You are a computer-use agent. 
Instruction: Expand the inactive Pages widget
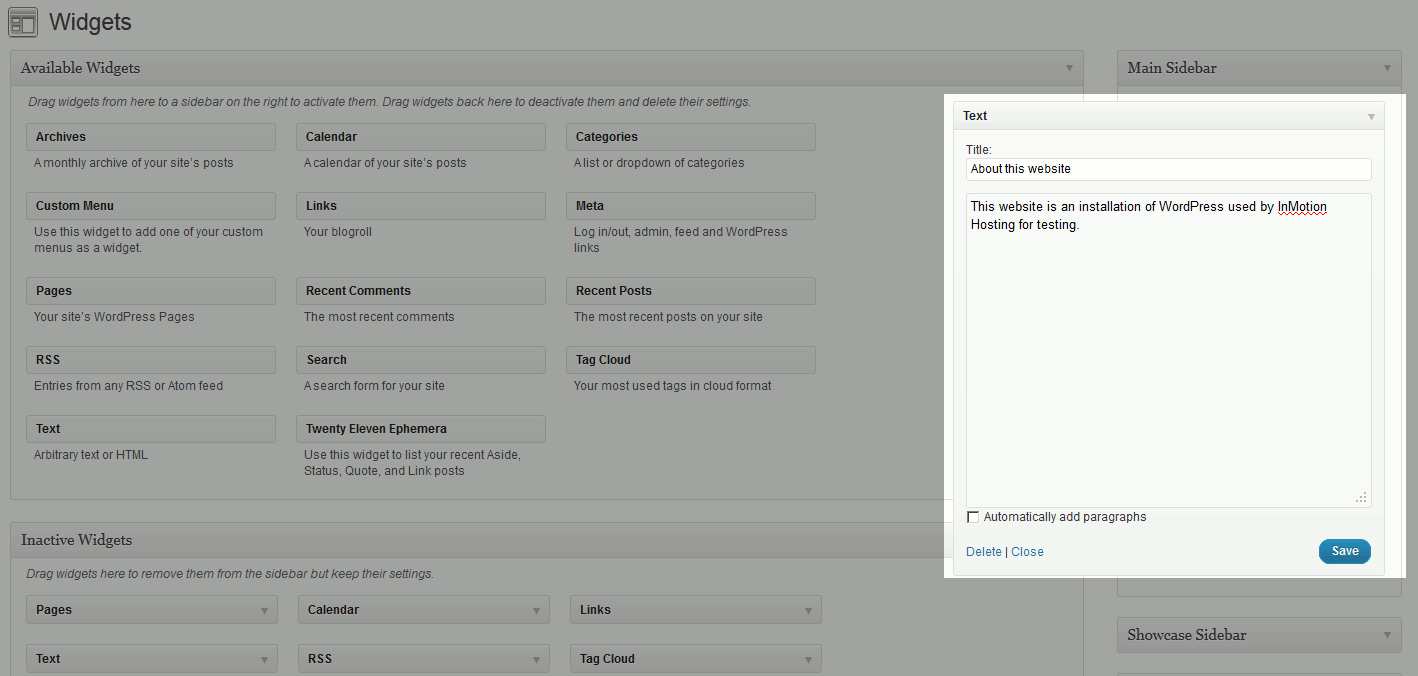click(264, 609)
